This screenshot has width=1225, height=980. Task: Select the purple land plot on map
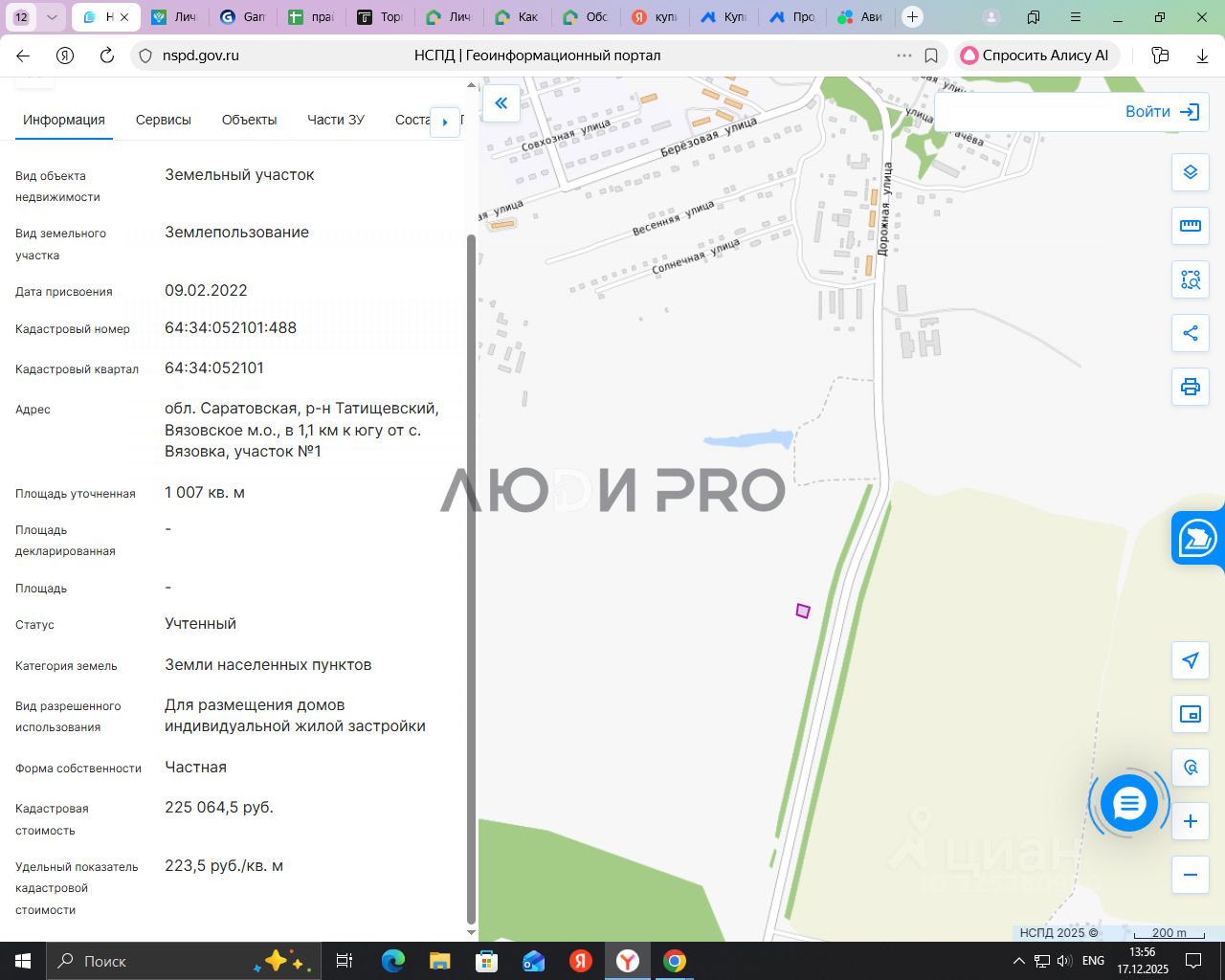803,611
